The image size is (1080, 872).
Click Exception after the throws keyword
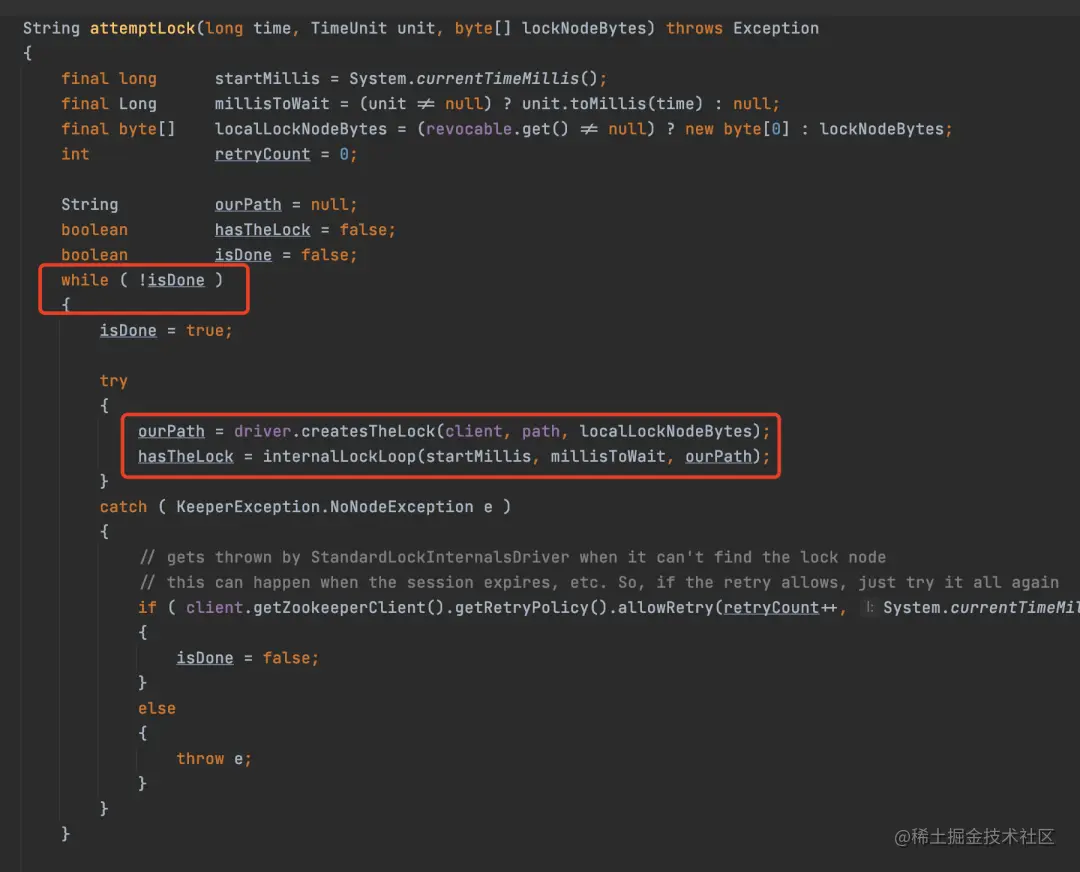(776, 28)
